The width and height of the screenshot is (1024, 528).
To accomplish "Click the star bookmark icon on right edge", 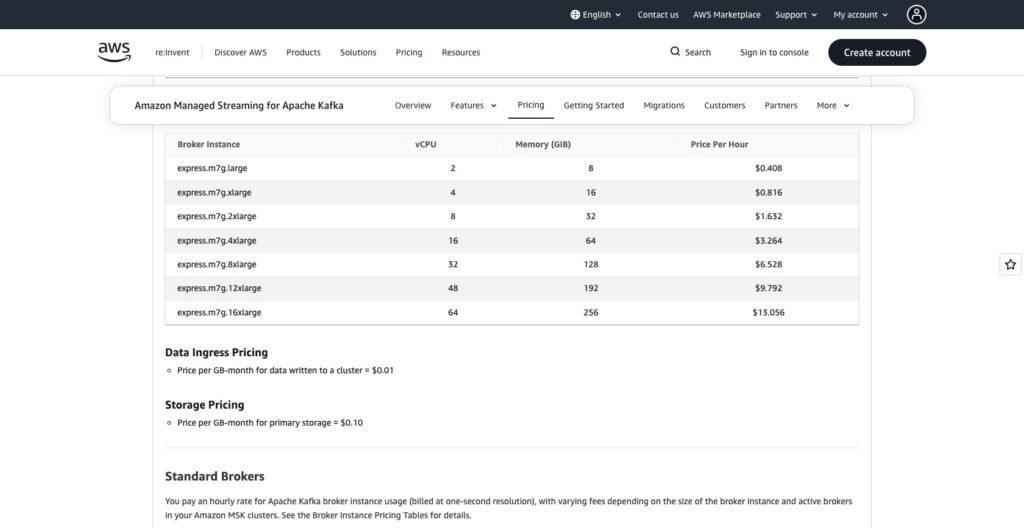I will coord(1010,265).
